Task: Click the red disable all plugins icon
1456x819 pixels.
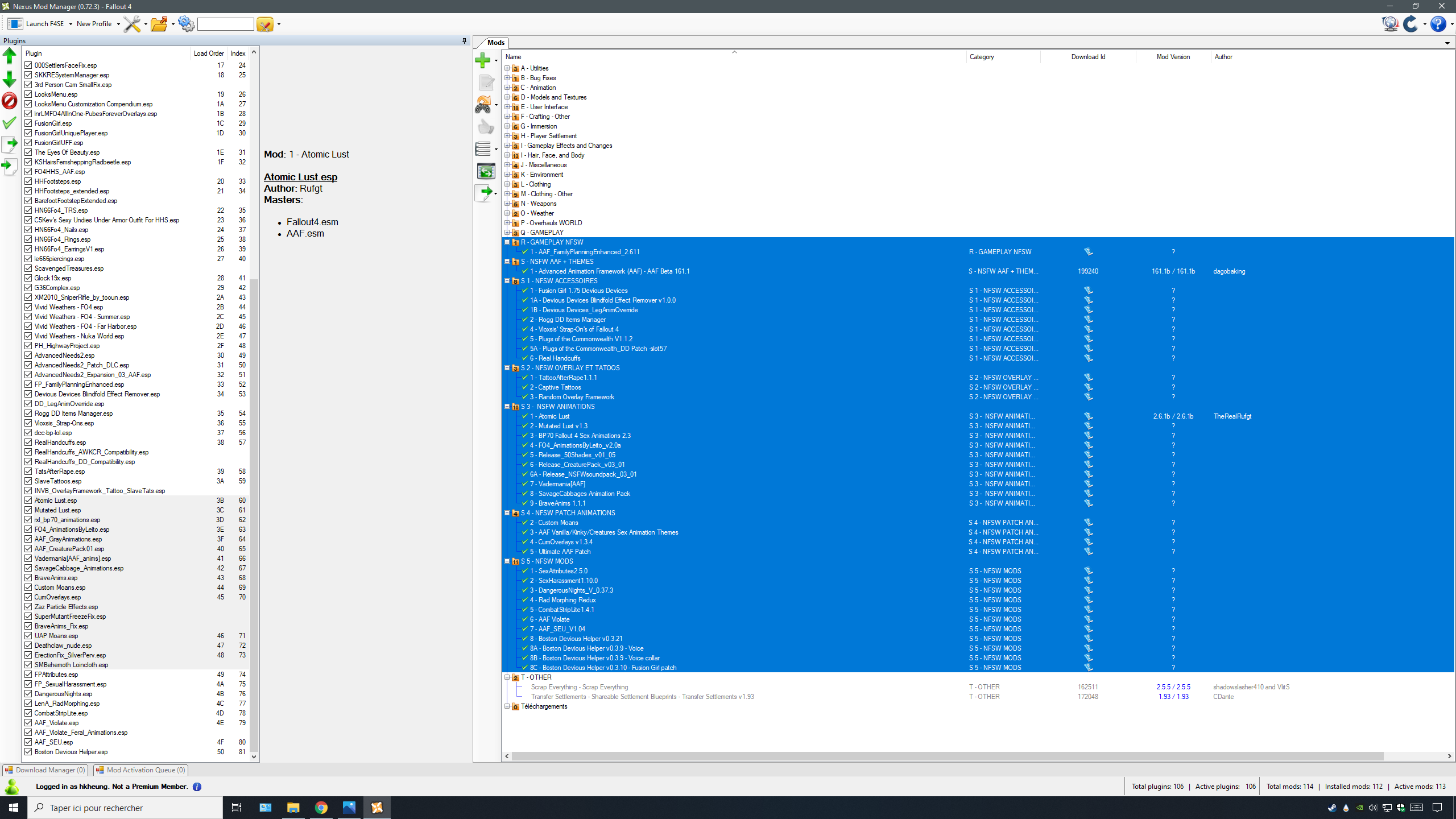Action: pyautogui.click(x=10, y=101)
